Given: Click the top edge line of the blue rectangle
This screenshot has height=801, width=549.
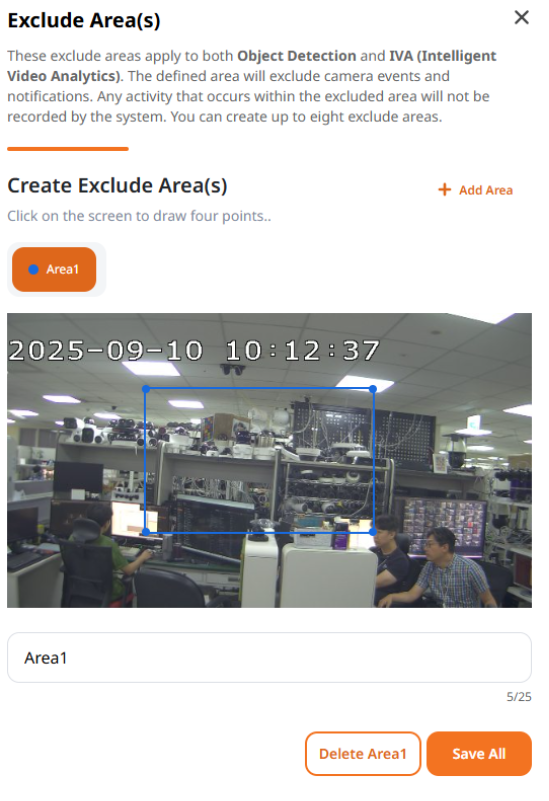Looking at the screenshot, I should (259, 389).
